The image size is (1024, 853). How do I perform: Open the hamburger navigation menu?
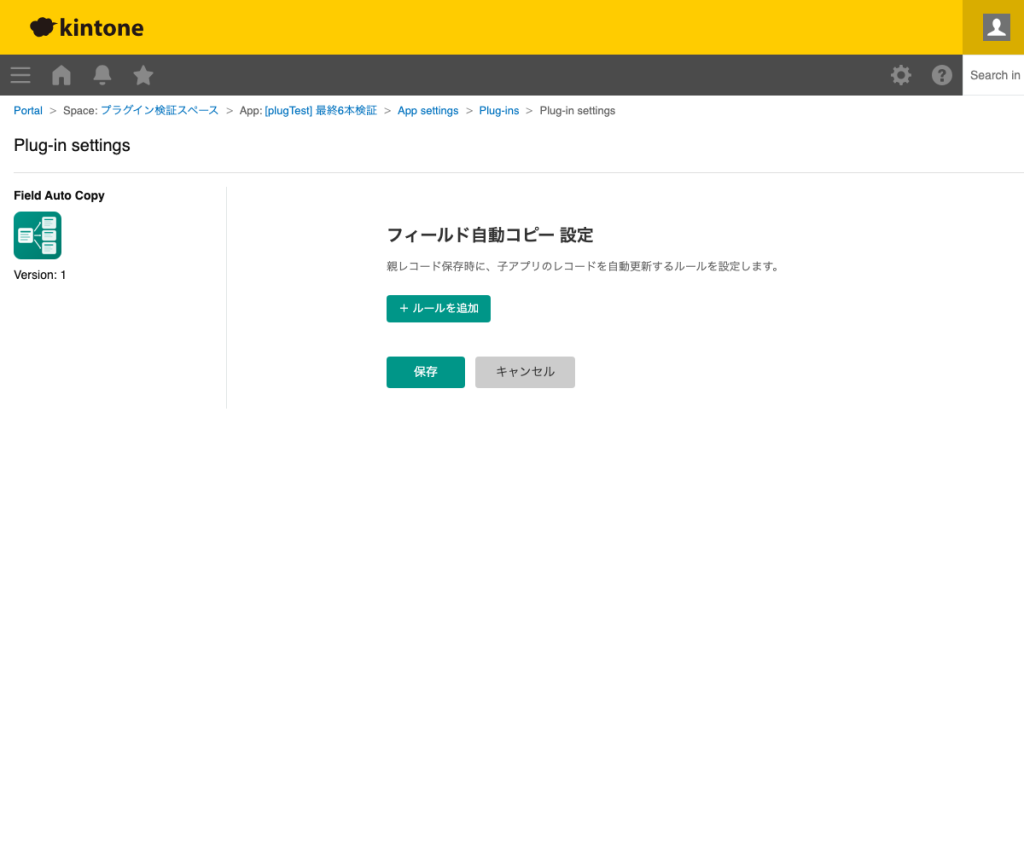click(x=20, y=75)
